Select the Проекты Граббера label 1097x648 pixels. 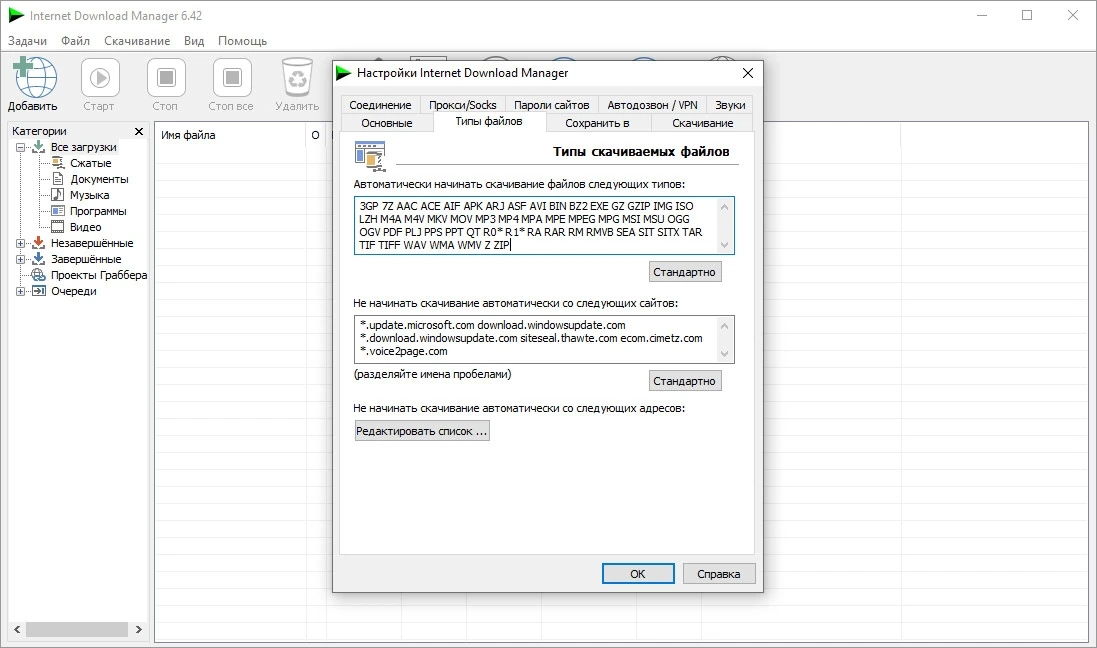pyautogui.click(x=99, y=275)
